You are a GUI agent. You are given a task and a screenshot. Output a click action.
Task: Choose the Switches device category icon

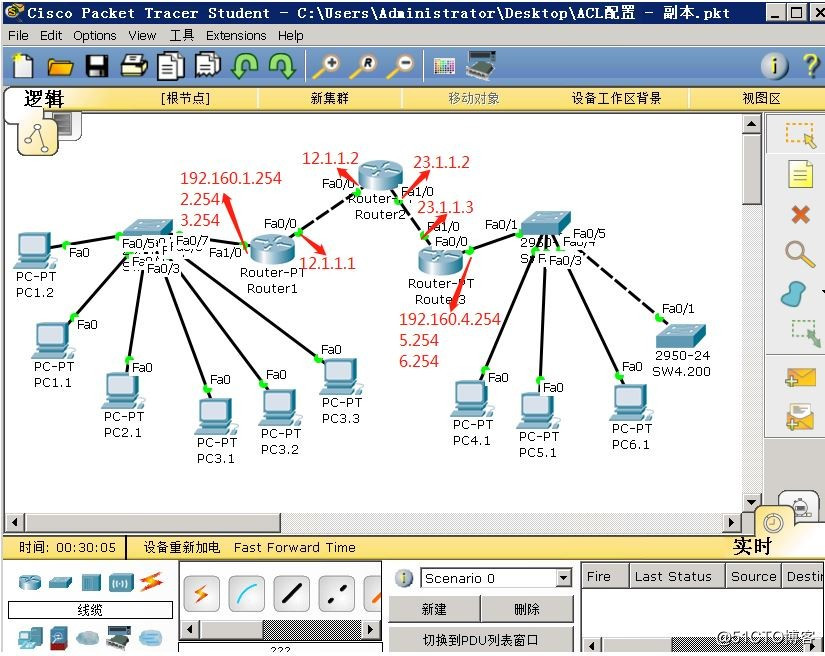(61, 583)
